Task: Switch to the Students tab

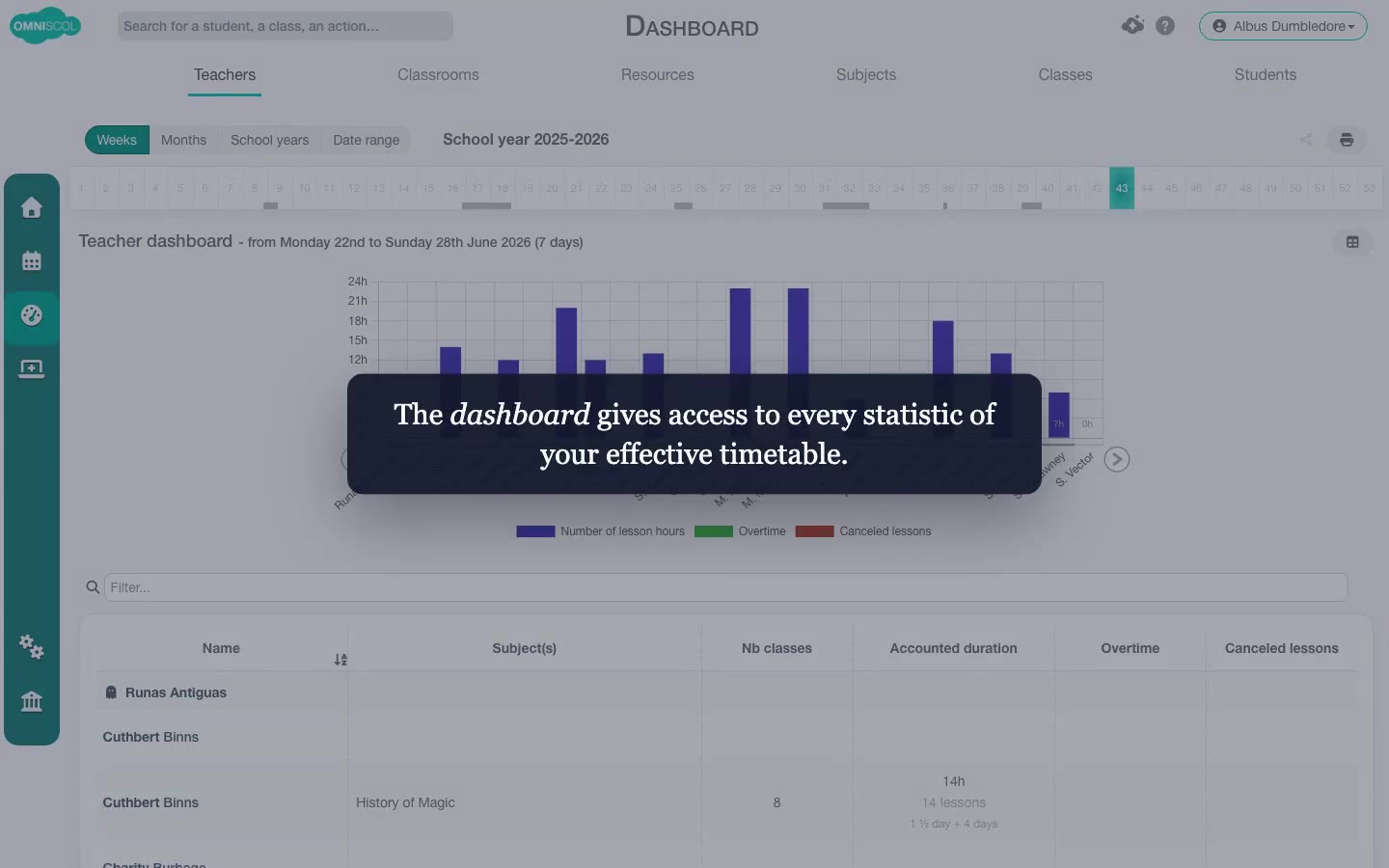Action: (1266, 75)
